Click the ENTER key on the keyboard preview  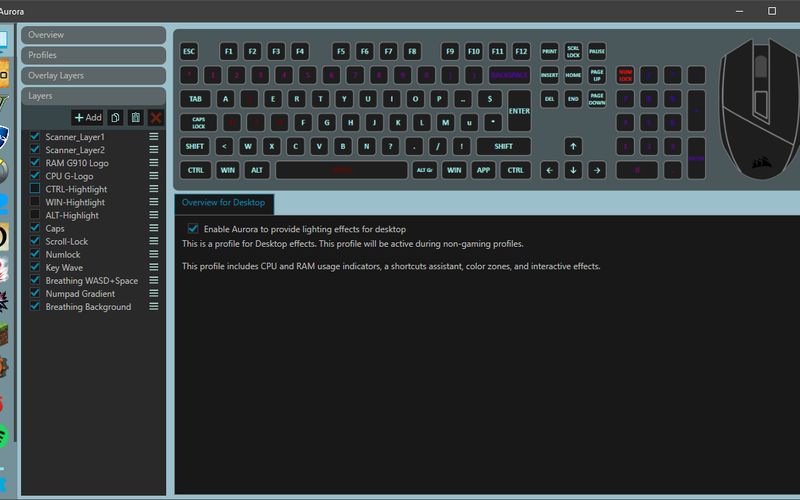[519, 111]
